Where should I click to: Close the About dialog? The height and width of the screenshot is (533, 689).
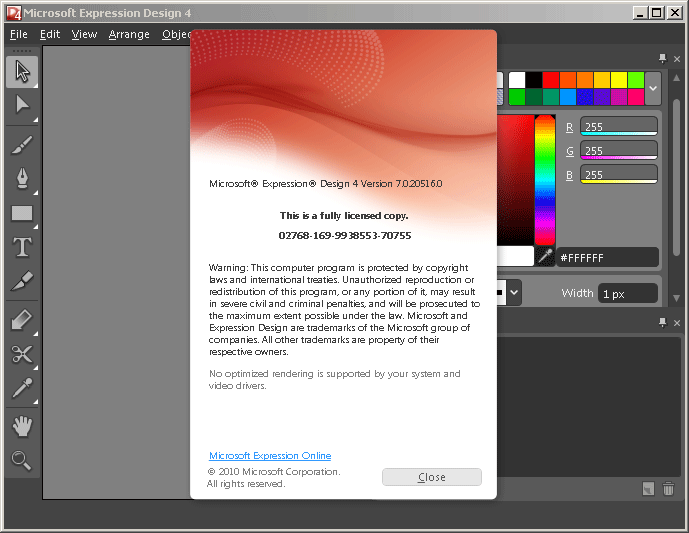[432, 477]
